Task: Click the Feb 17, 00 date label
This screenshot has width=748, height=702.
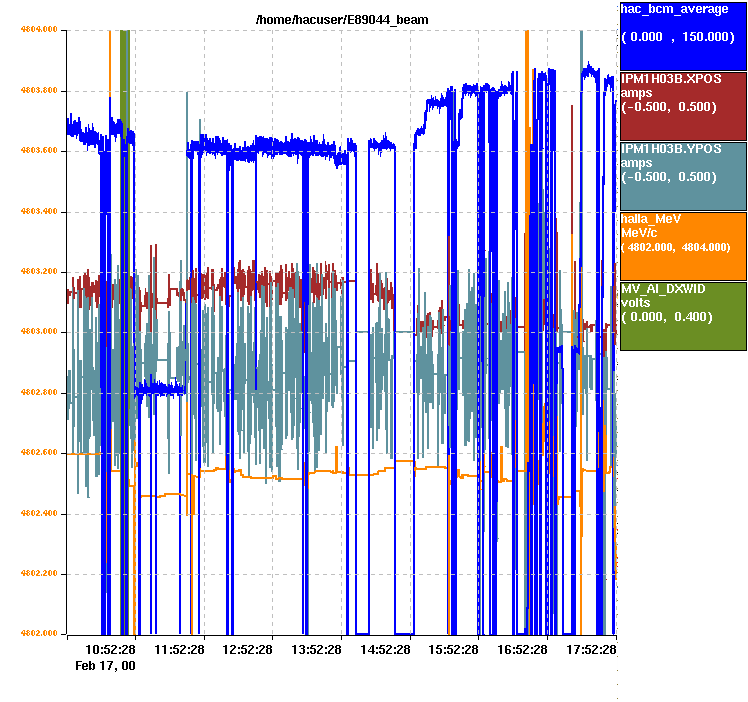Action: 105,665
